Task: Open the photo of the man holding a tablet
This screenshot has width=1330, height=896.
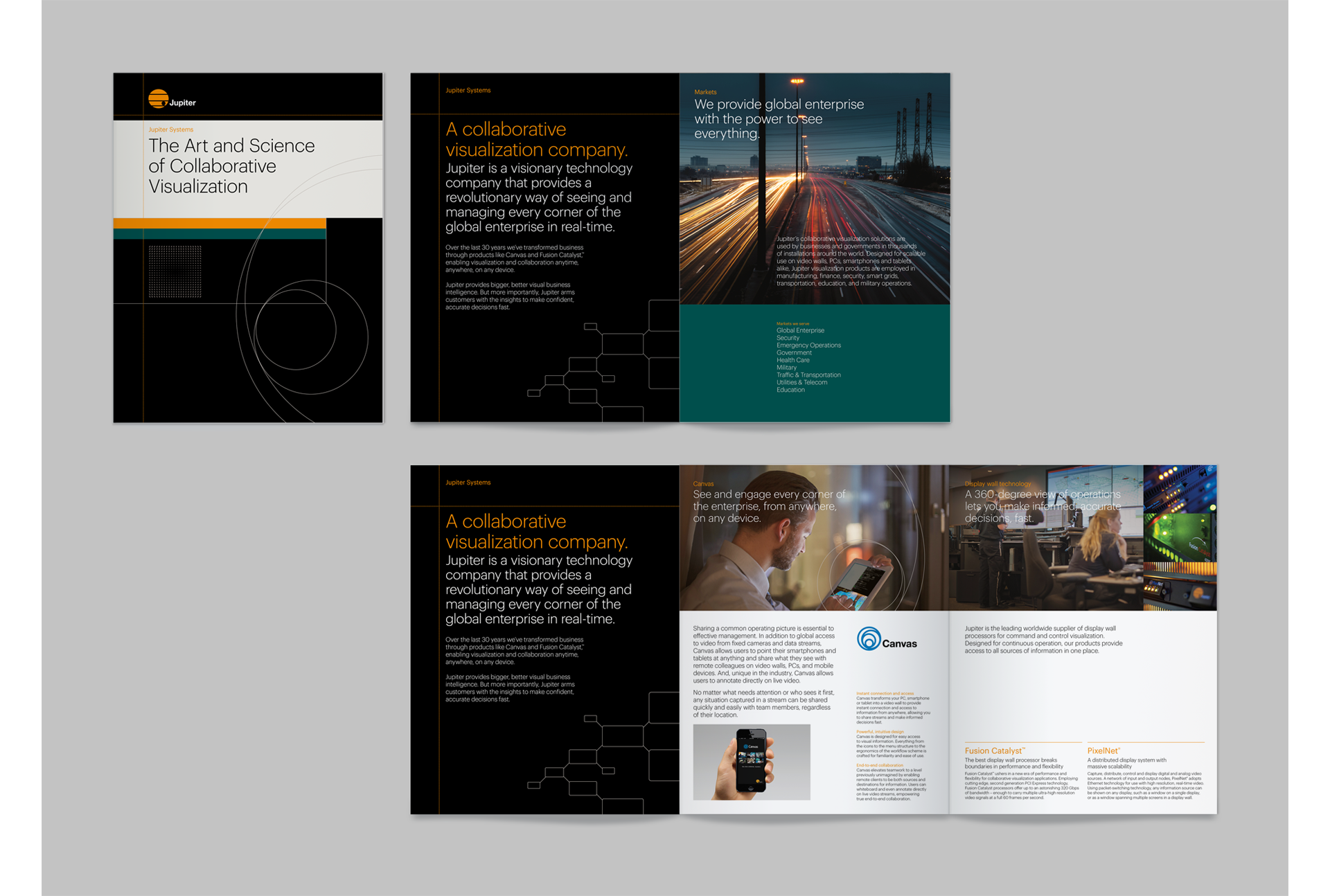Action: 814,538
